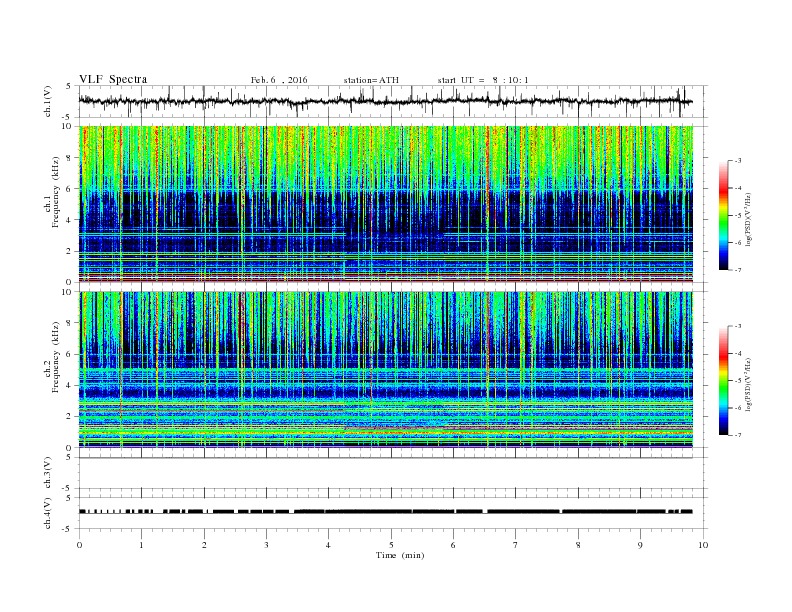The width and height of the screenshot is (792, 612).
Task: Click the log(PSD) label beside ch.2 colorbar
Action: tap(747, 384)
